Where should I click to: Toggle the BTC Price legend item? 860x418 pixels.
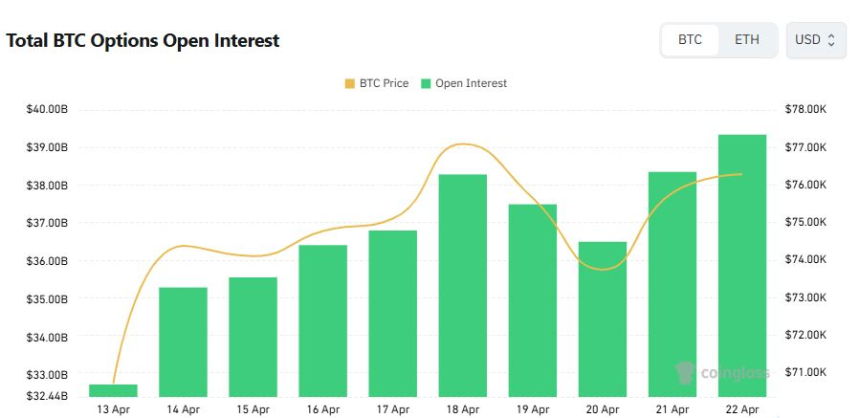click(x=376, y=83)
